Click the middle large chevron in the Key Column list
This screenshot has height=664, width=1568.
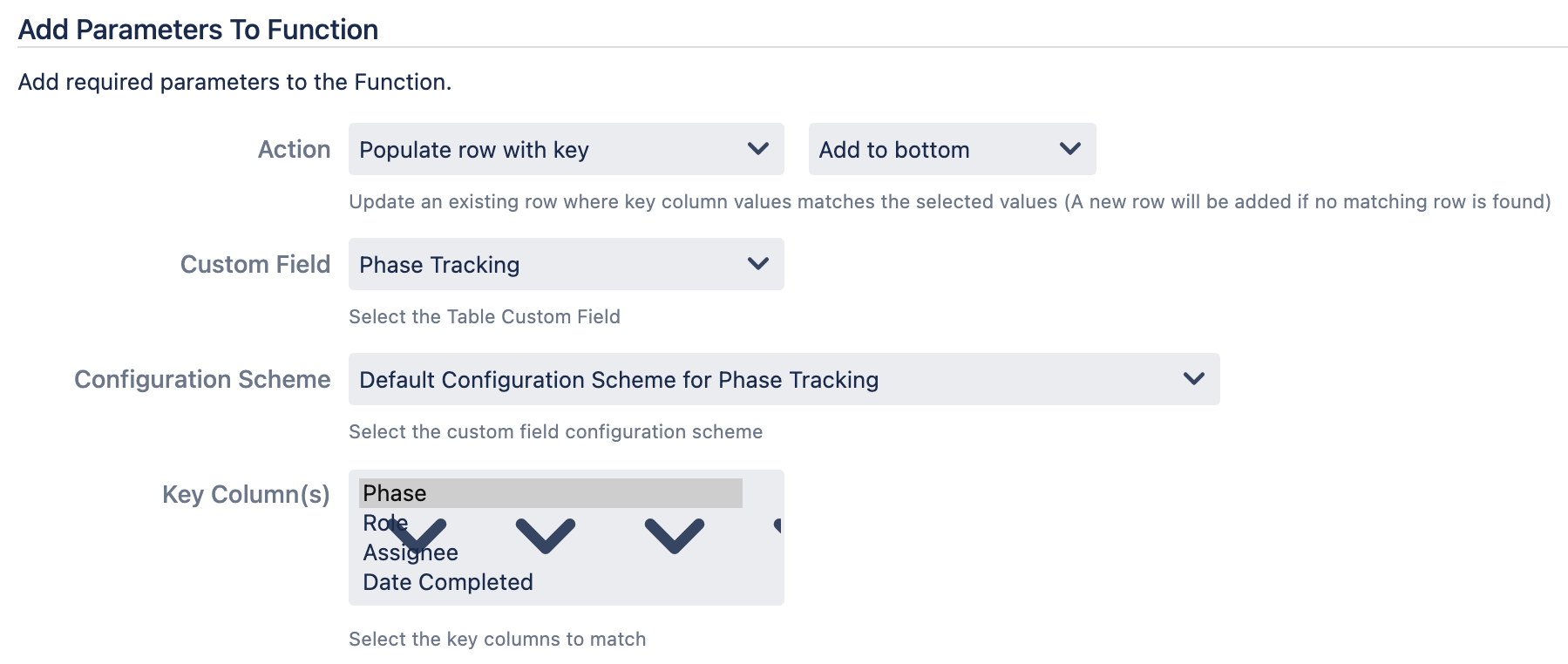click(546, 535)
